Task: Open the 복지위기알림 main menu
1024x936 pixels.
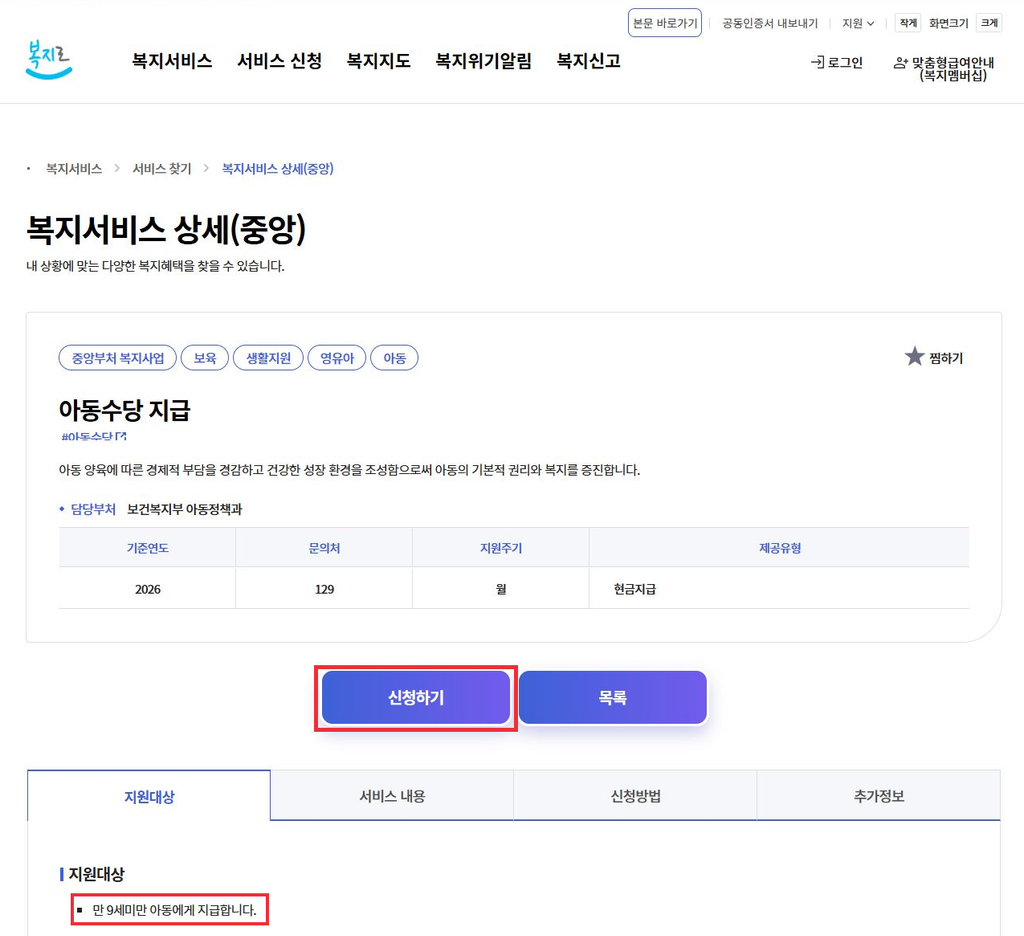Action: coord(484,61)
